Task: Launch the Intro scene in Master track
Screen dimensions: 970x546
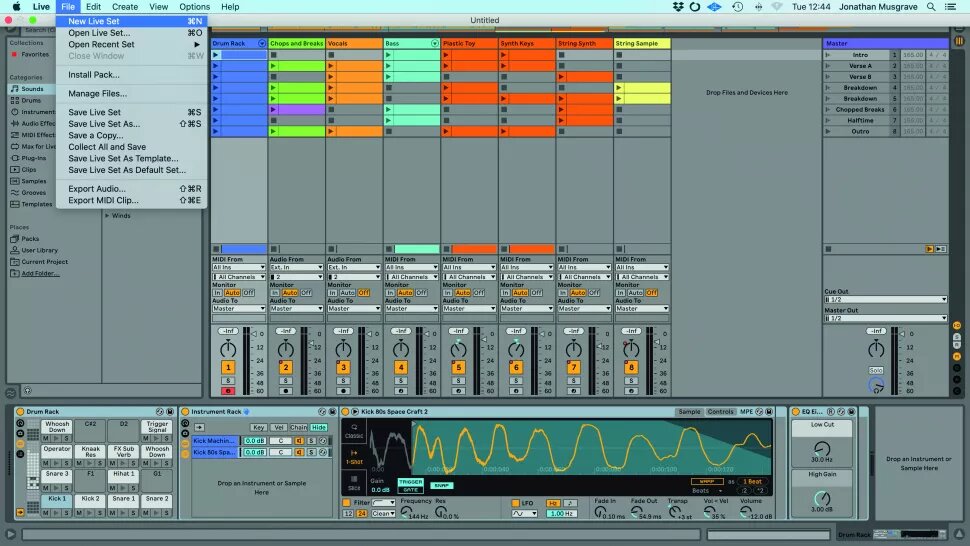Action: coord(828,54)
